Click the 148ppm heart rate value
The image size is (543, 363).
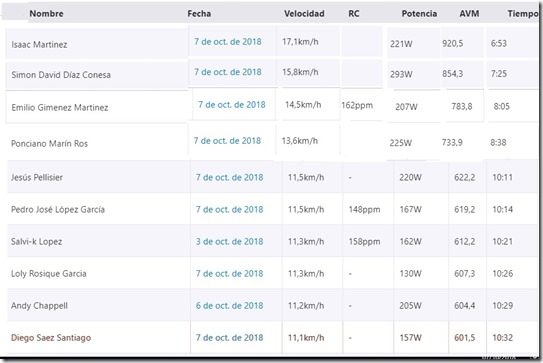pos(364,210)
